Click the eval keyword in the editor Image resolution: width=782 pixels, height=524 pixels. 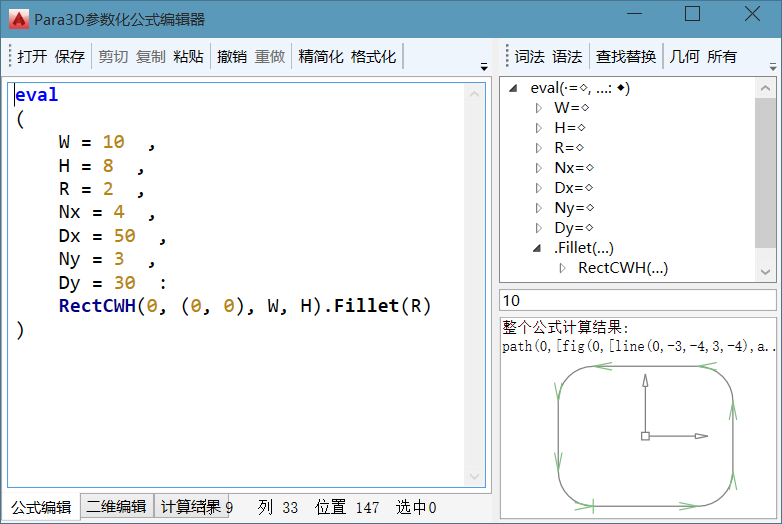click(x=36, y=95)
